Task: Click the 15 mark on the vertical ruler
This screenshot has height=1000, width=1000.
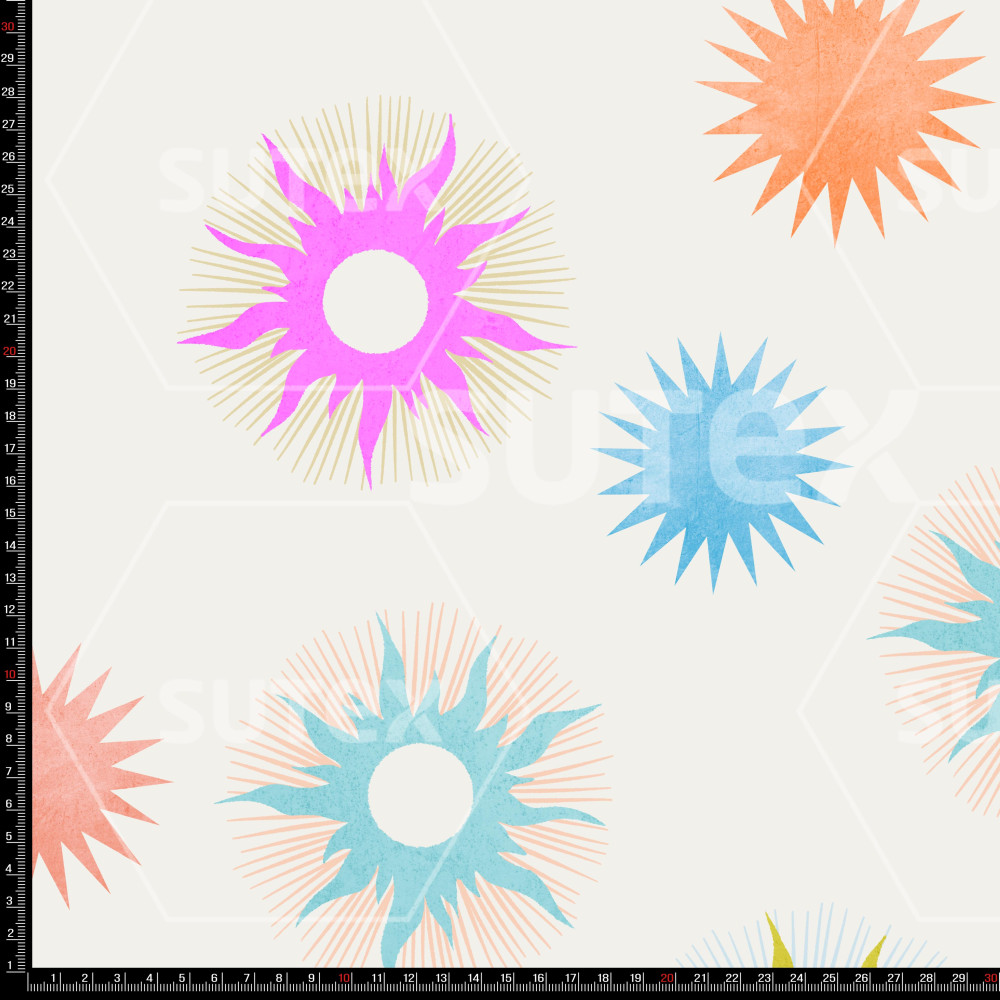Action: [9, 513]
